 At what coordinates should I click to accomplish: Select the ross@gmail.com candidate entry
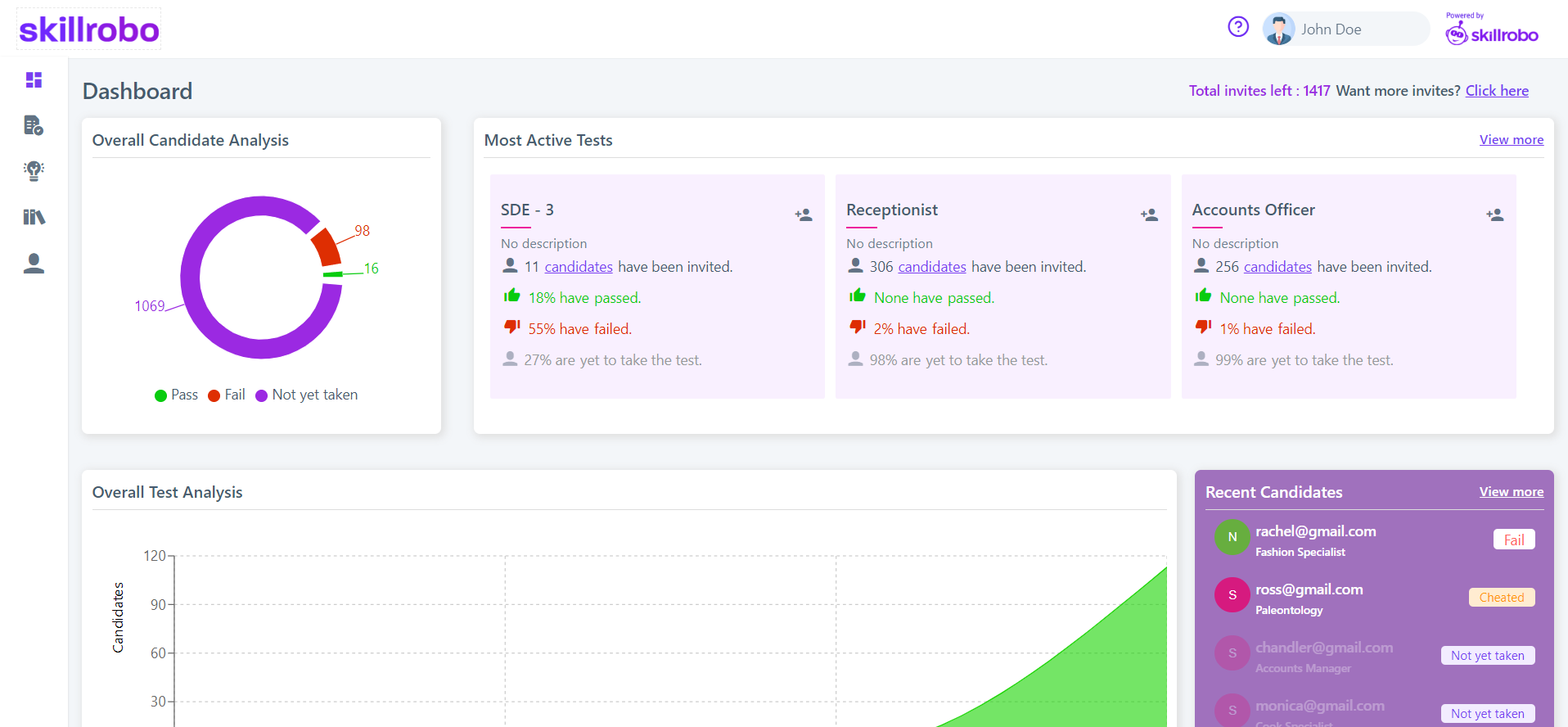pyautogui.click(x=1374, y=598)
